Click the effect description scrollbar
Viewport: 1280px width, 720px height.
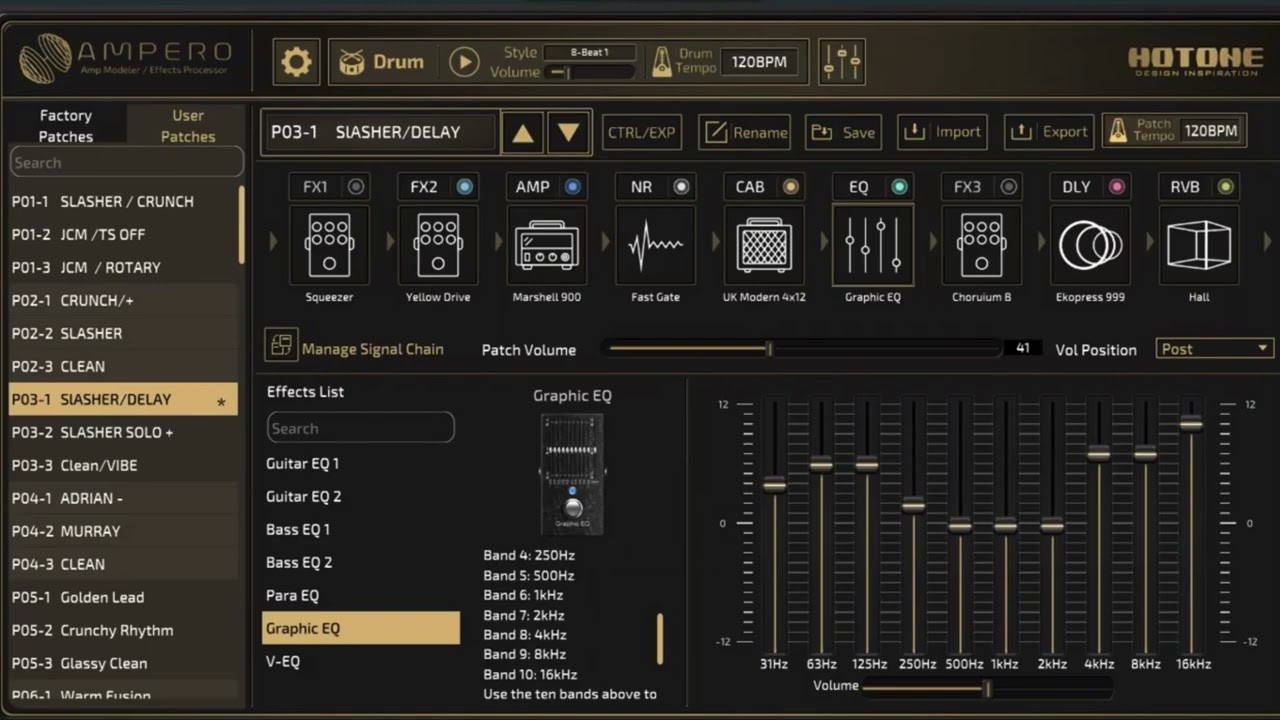(660, 639)
